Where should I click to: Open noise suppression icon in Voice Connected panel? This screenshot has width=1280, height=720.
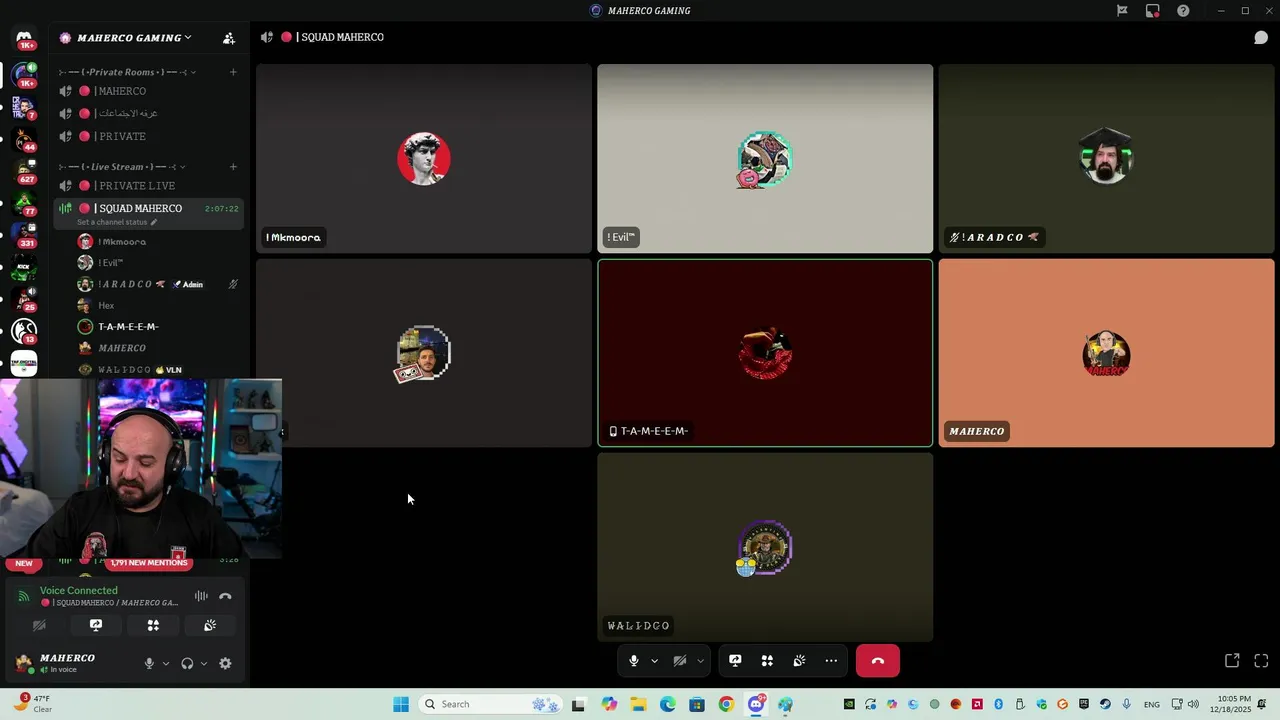coord(201,596)
